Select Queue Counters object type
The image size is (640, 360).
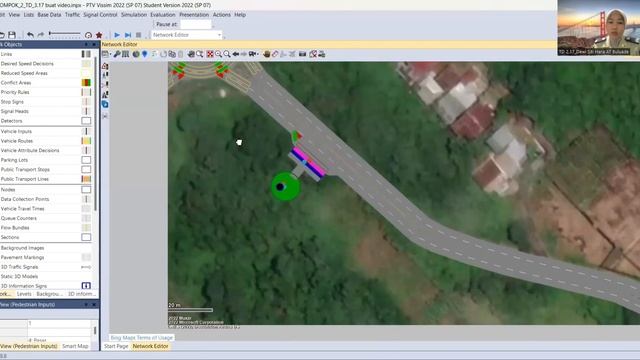tap(18, 218)
